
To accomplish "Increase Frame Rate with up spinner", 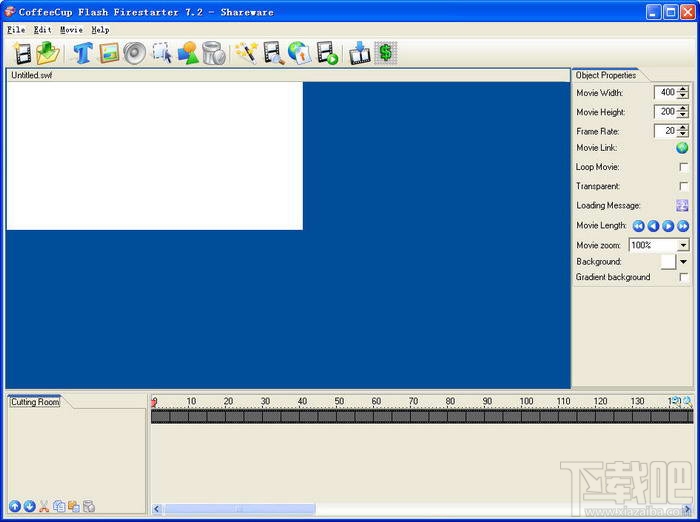I will [x=683, y=128].
